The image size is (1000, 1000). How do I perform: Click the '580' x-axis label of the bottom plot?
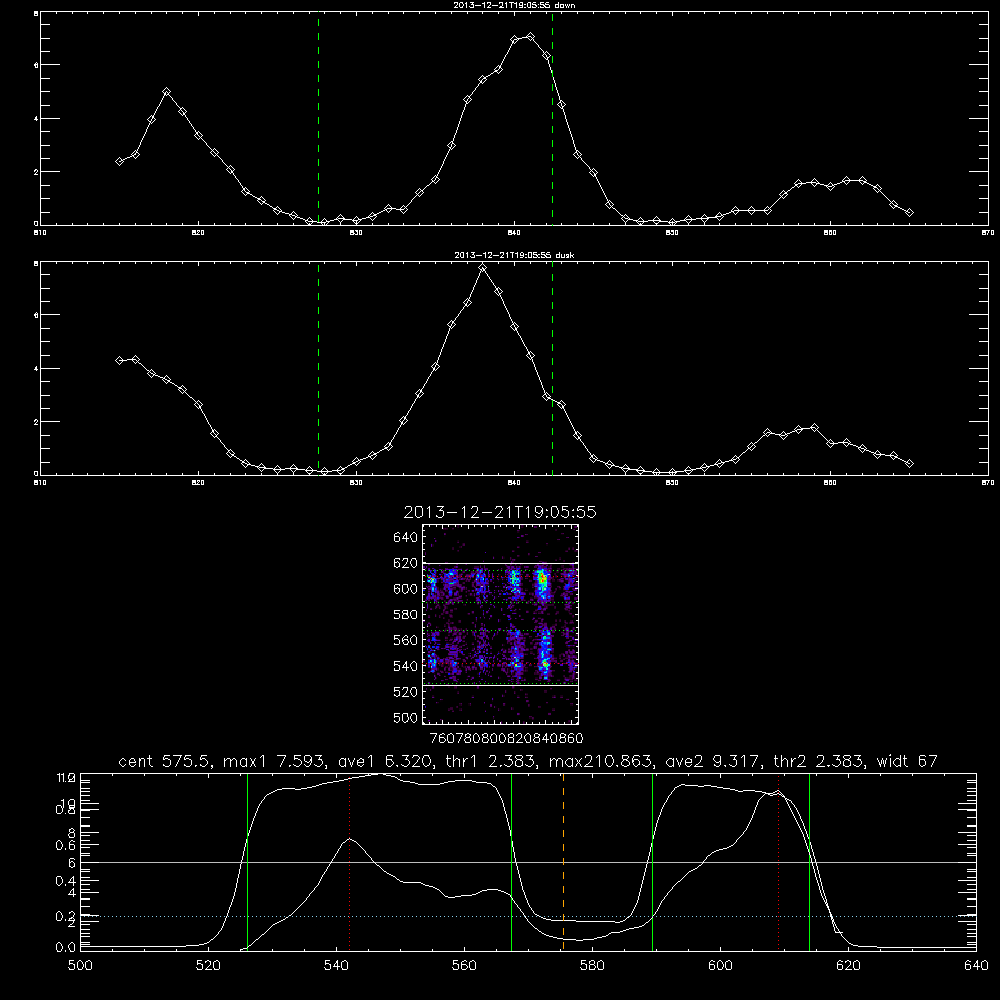(x=592, y=966)
